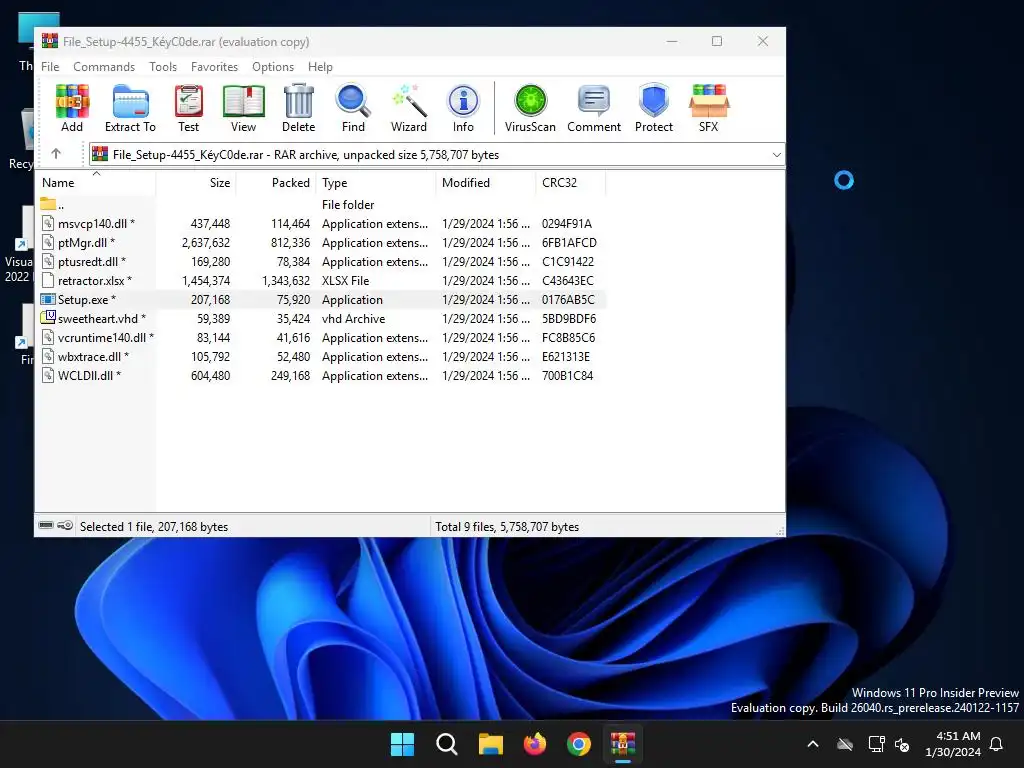Click the Add toolbar icon
This screenshot has width=1024, height=768.
[x=72, y=108]
